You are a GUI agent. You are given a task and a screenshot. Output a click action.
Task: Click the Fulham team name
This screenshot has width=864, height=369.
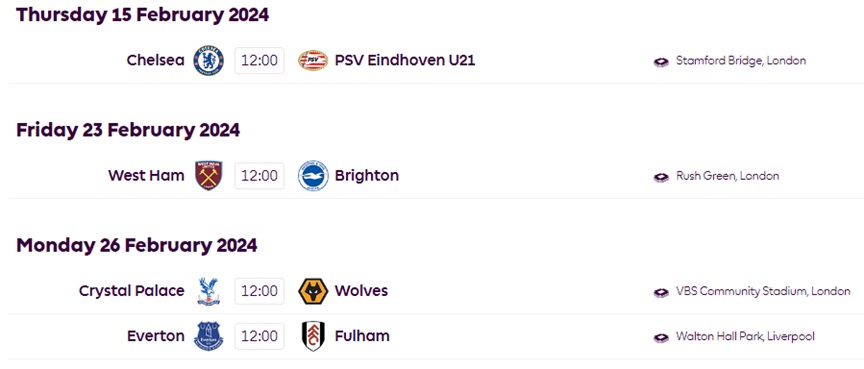pos(362,336)
